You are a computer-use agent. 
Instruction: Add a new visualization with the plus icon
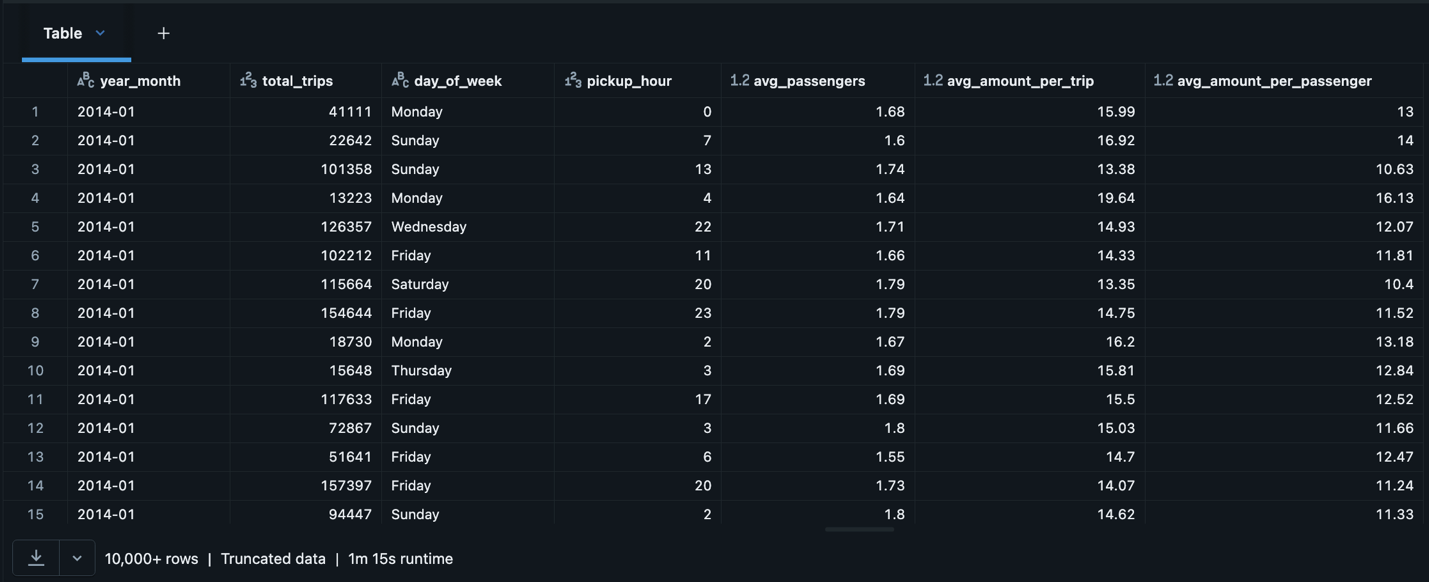[x=163, y=33]
